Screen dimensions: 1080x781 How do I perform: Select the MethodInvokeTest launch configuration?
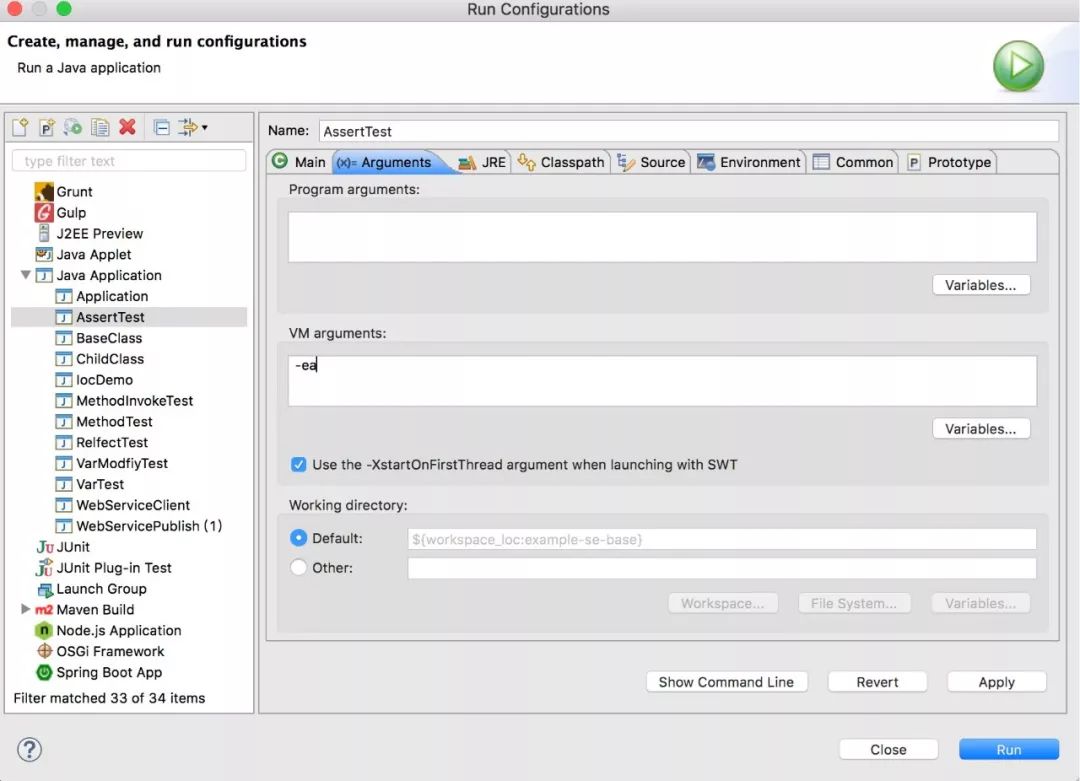125,400
